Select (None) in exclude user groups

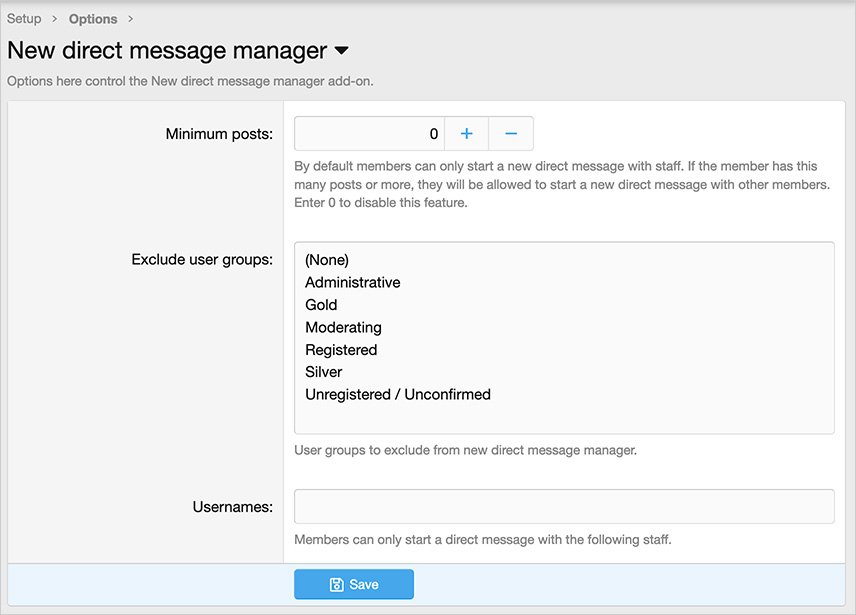[327, 260]
